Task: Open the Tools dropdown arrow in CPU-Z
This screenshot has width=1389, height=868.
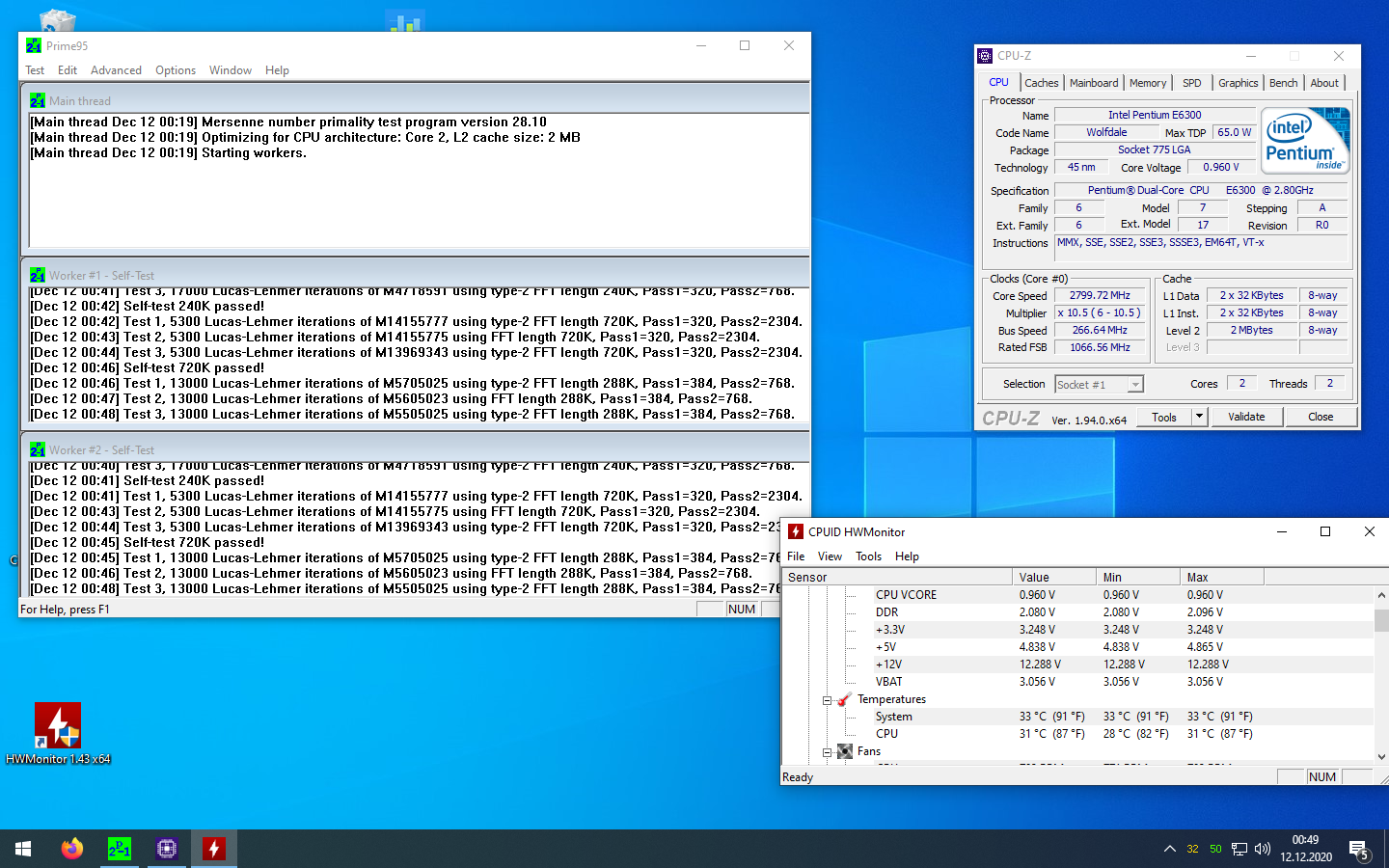Action: 1199,417
